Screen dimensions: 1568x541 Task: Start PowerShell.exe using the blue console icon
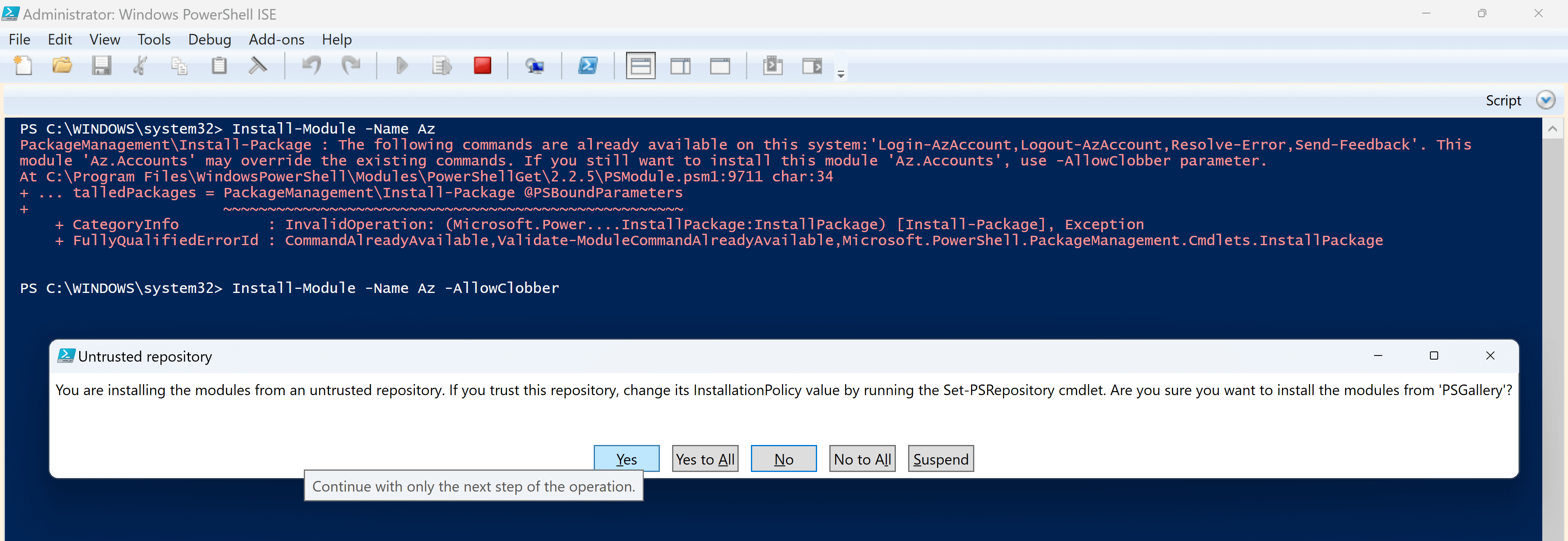[588, 65]
